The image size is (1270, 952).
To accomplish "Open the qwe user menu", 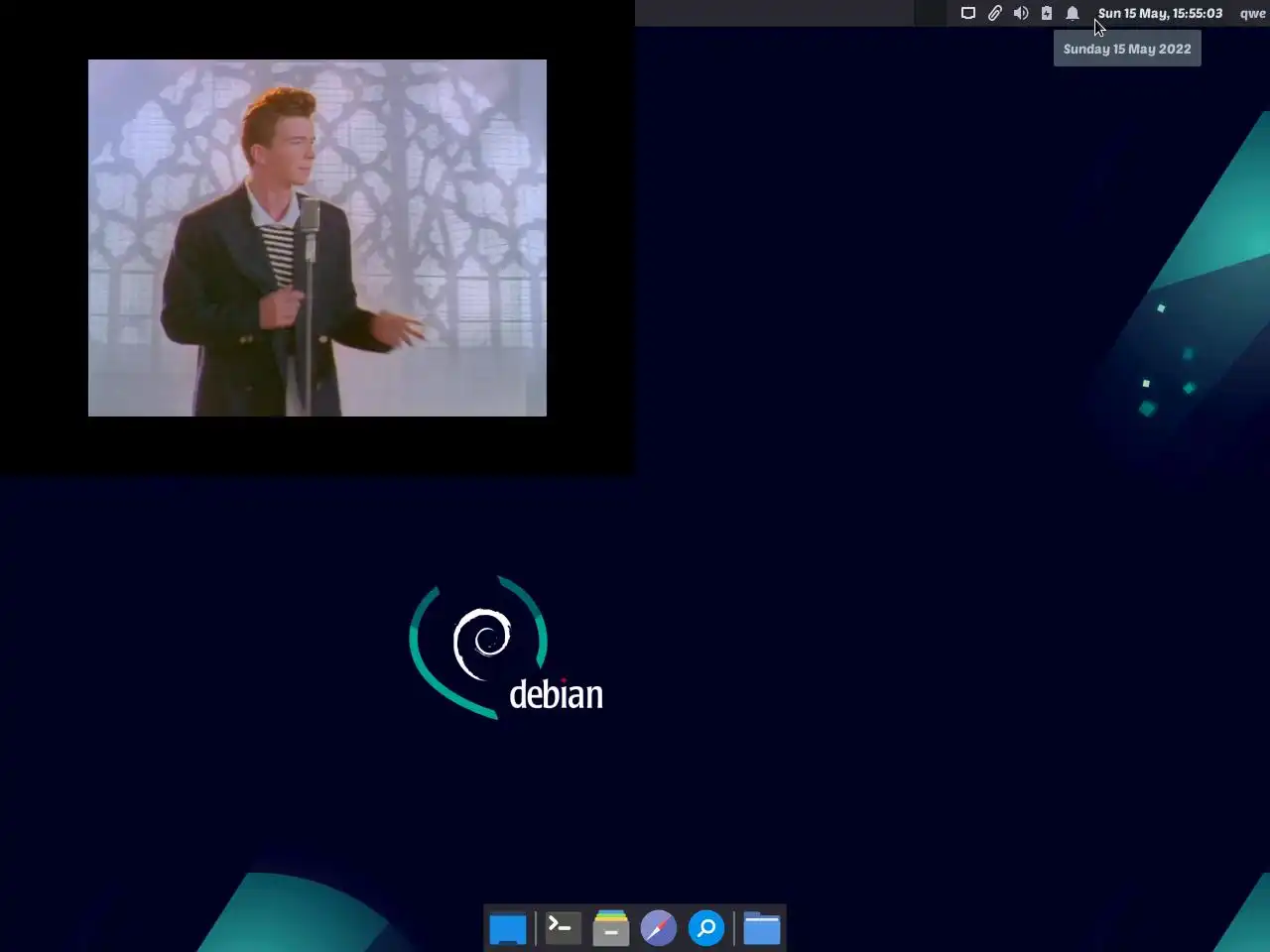I will 1252,13.
